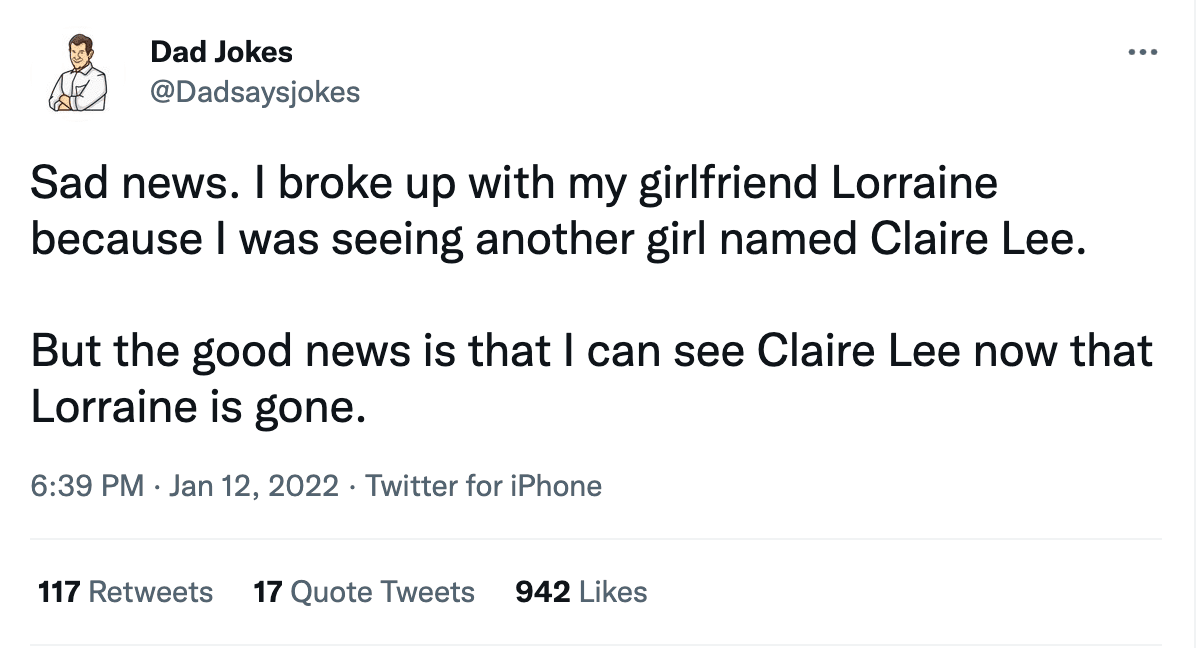Screen dimensions: 1200x648
Task: Open the Dad Jokes display name link
Action: coord(221,51)
